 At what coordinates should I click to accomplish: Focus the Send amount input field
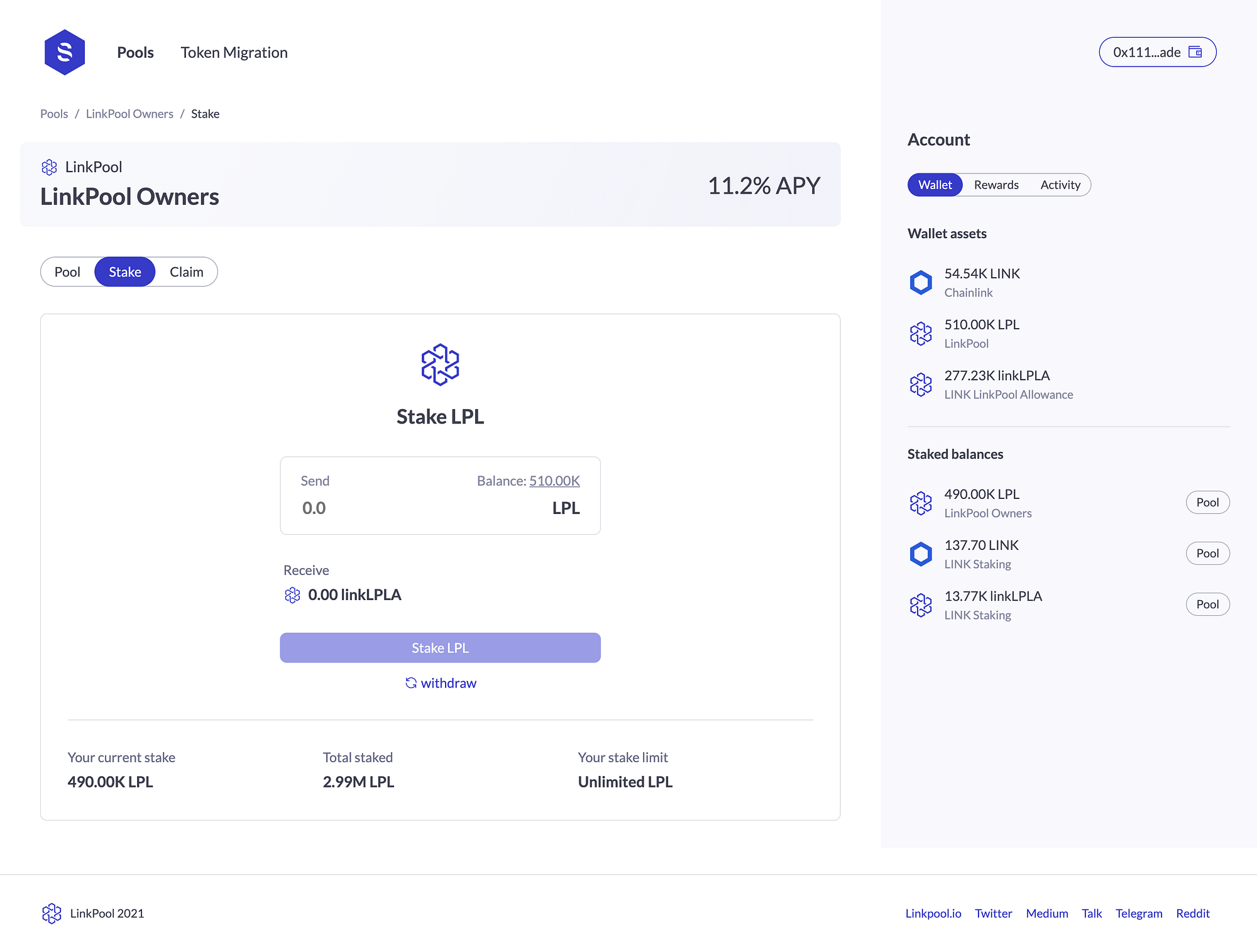click(x=440, y=496)
